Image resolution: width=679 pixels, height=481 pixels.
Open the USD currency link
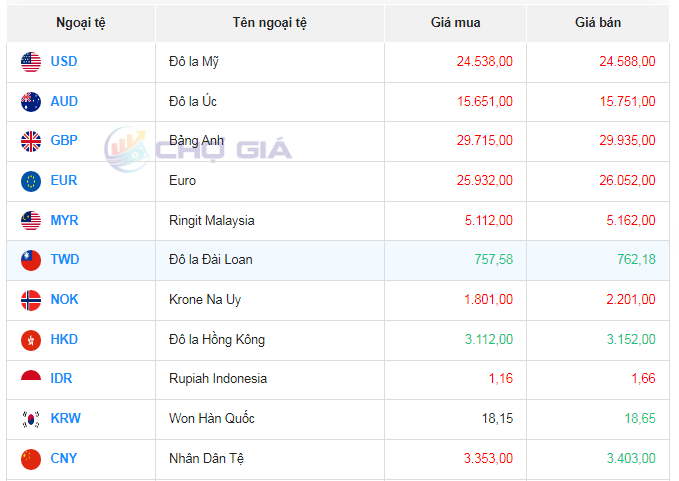point(64,62)
